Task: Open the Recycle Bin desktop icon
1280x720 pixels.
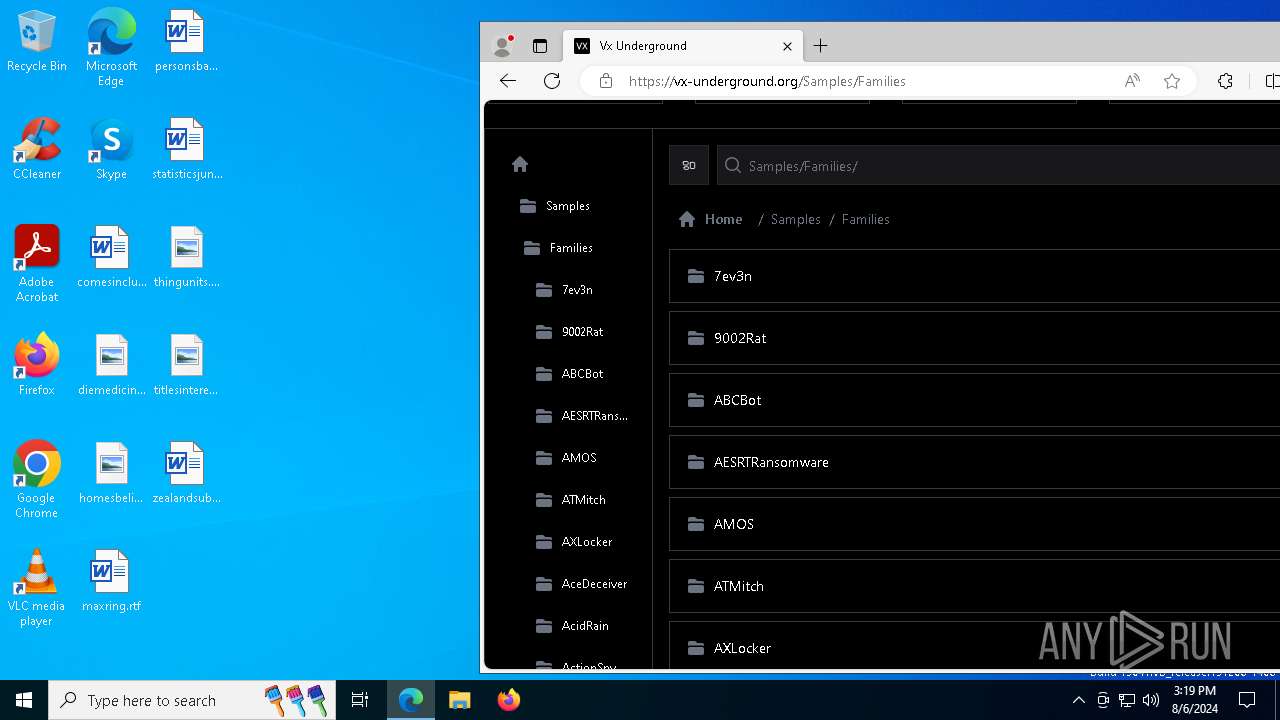Action: pyautogui.click(x=37, y=43)
